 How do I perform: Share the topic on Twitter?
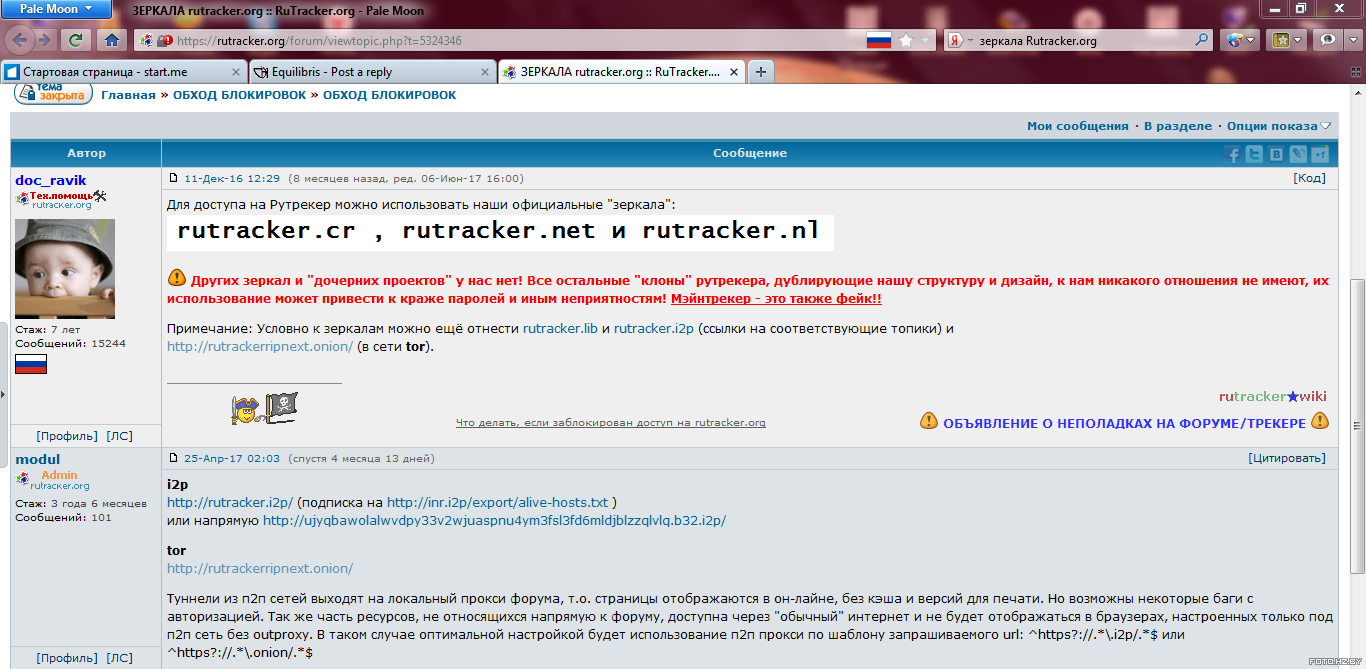coord(1254,154)
